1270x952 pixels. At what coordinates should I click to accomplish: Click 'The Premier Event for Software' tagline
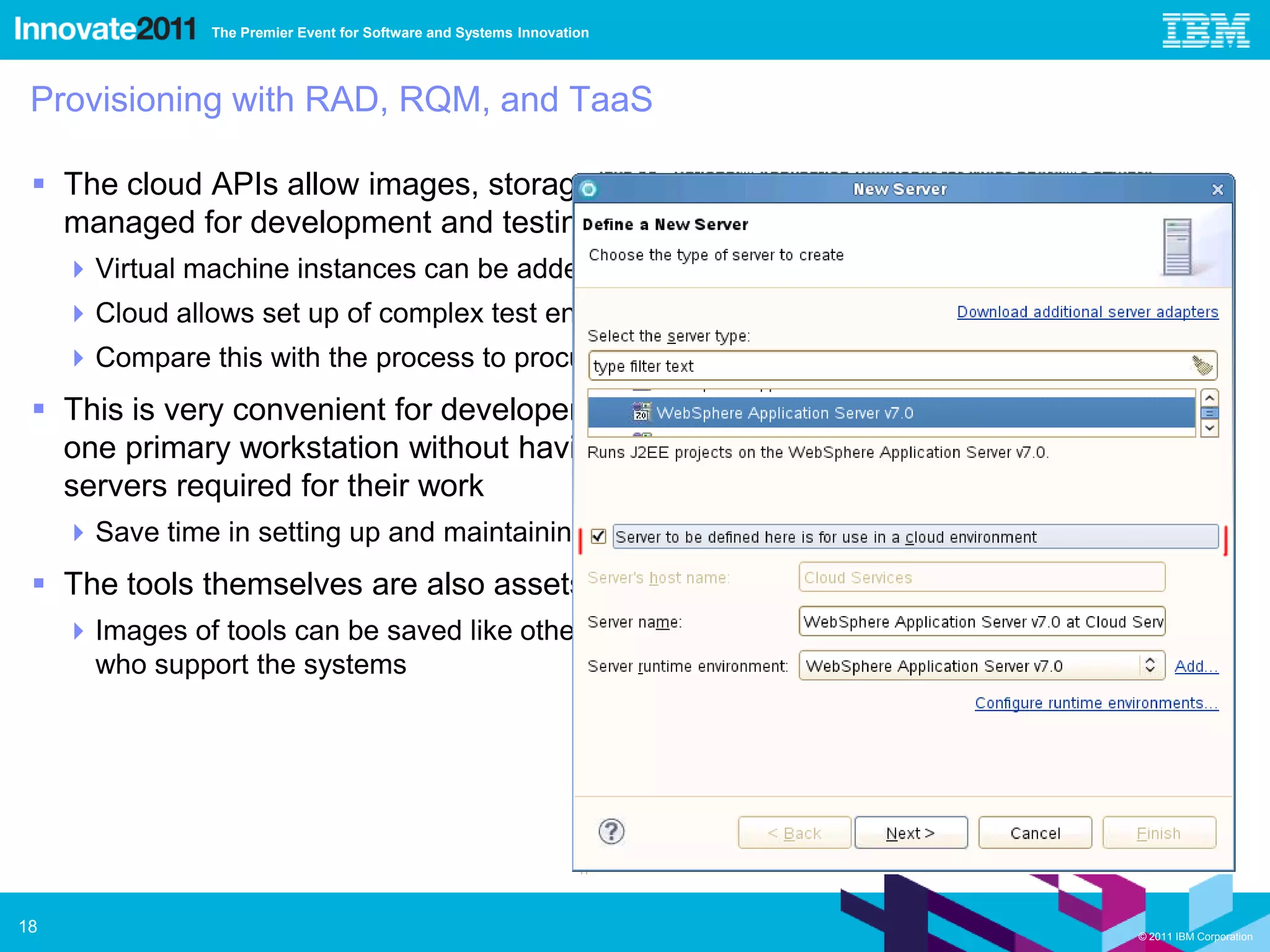pos(400,33)
